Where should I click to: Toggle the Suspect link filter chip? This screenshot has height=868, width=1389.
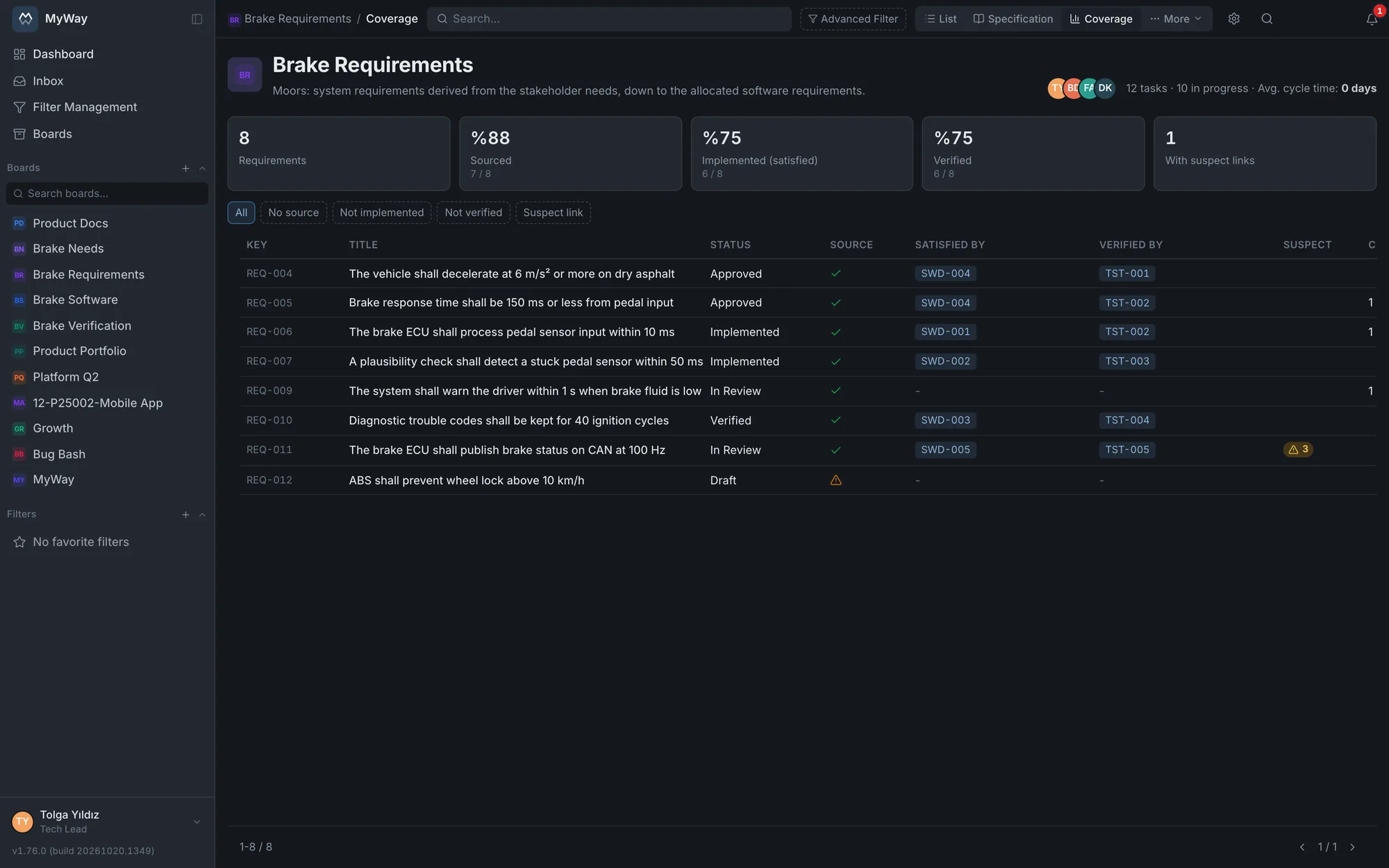click(553, 212)
